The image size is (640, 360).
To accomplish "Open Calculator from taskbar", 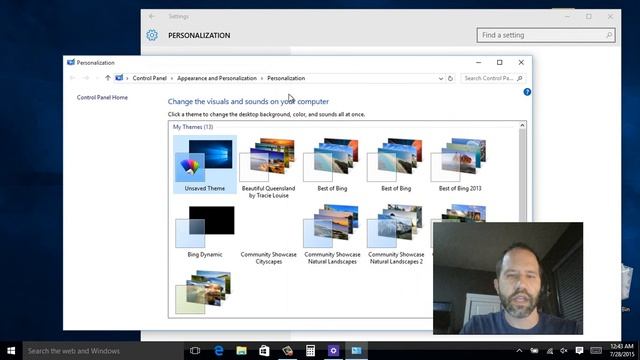I will tap(310, 351).
